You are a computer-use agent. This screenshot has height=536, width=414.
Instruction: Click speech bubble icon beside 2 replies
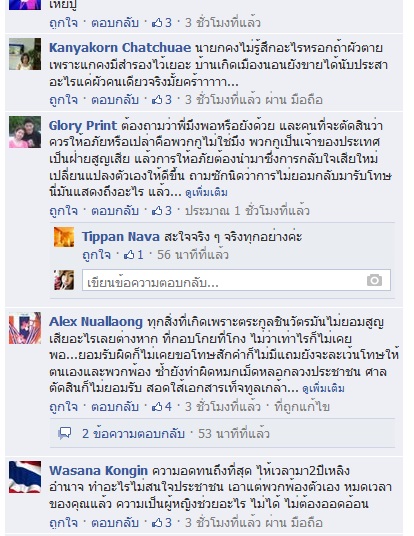(x=65, y=433)
